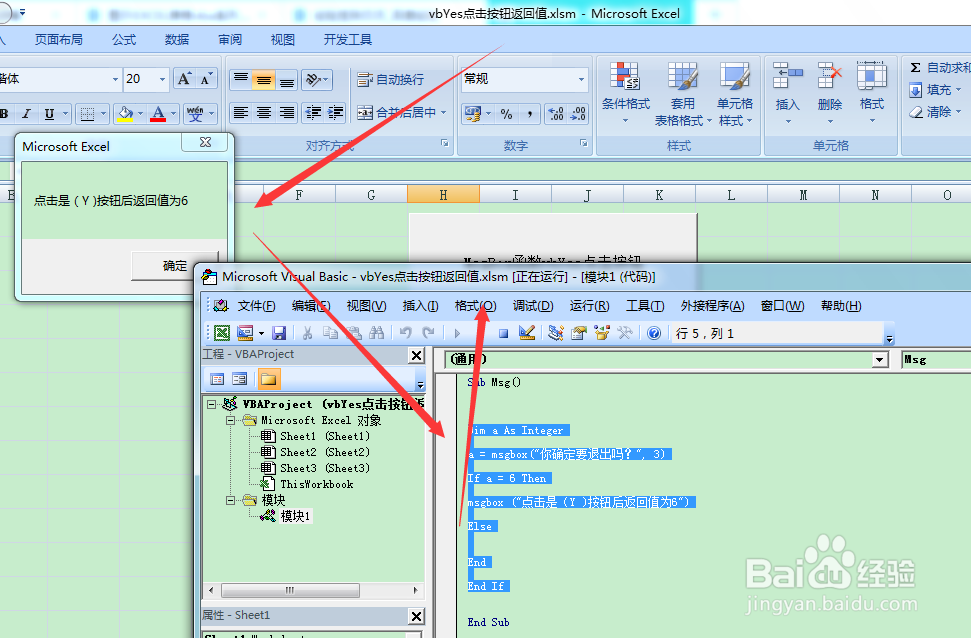Open 外接程序(A) menu in Visual Basic

click(712, 306)
